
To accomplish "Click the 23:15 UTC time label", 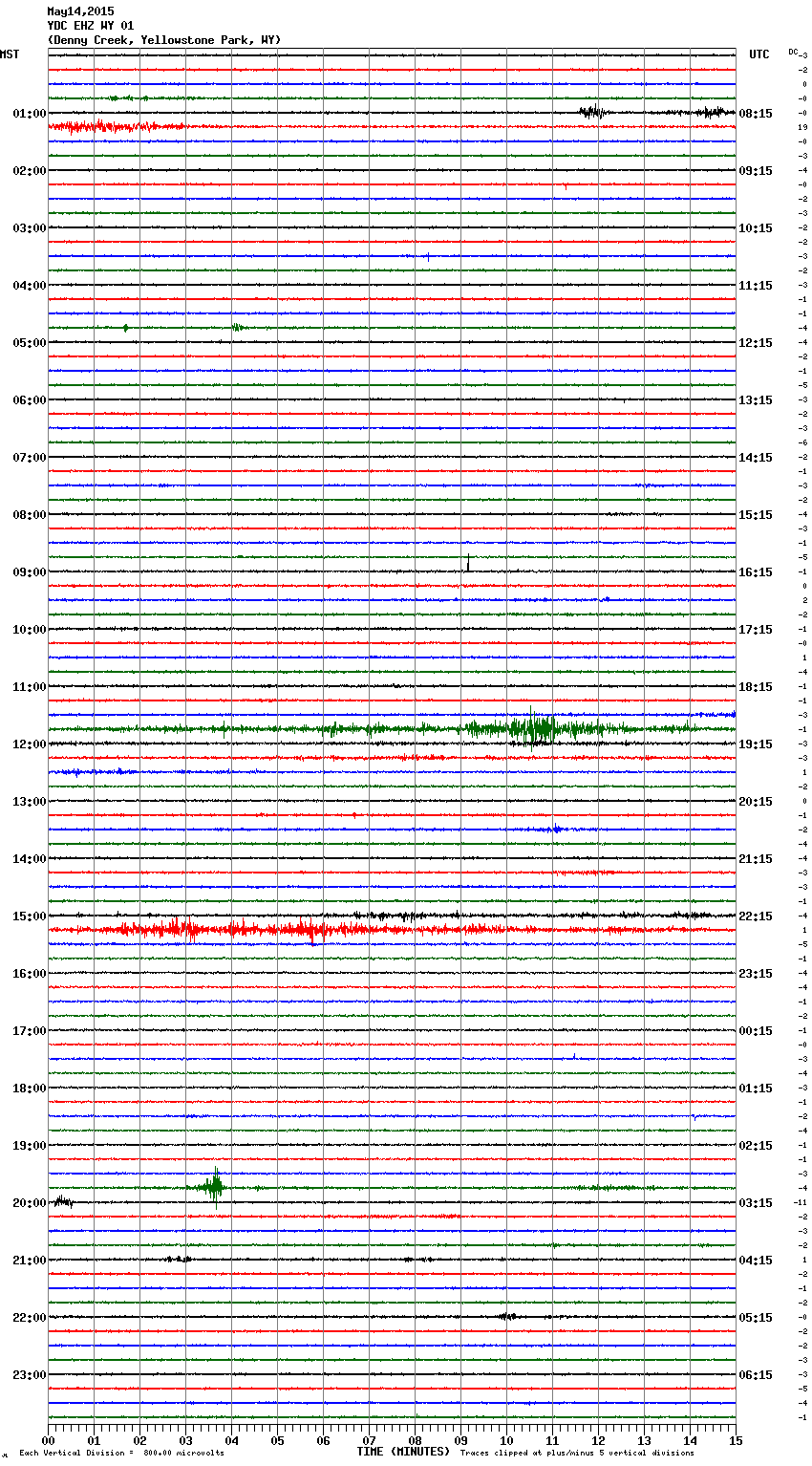I will (756, 974).
